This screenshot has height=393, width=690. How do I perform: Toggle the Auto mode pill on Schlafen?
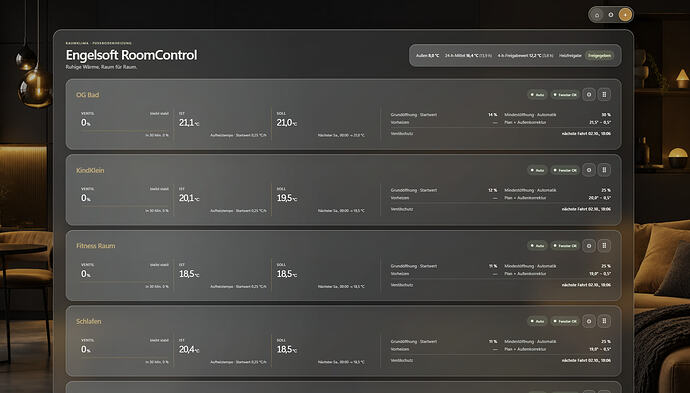537,321
